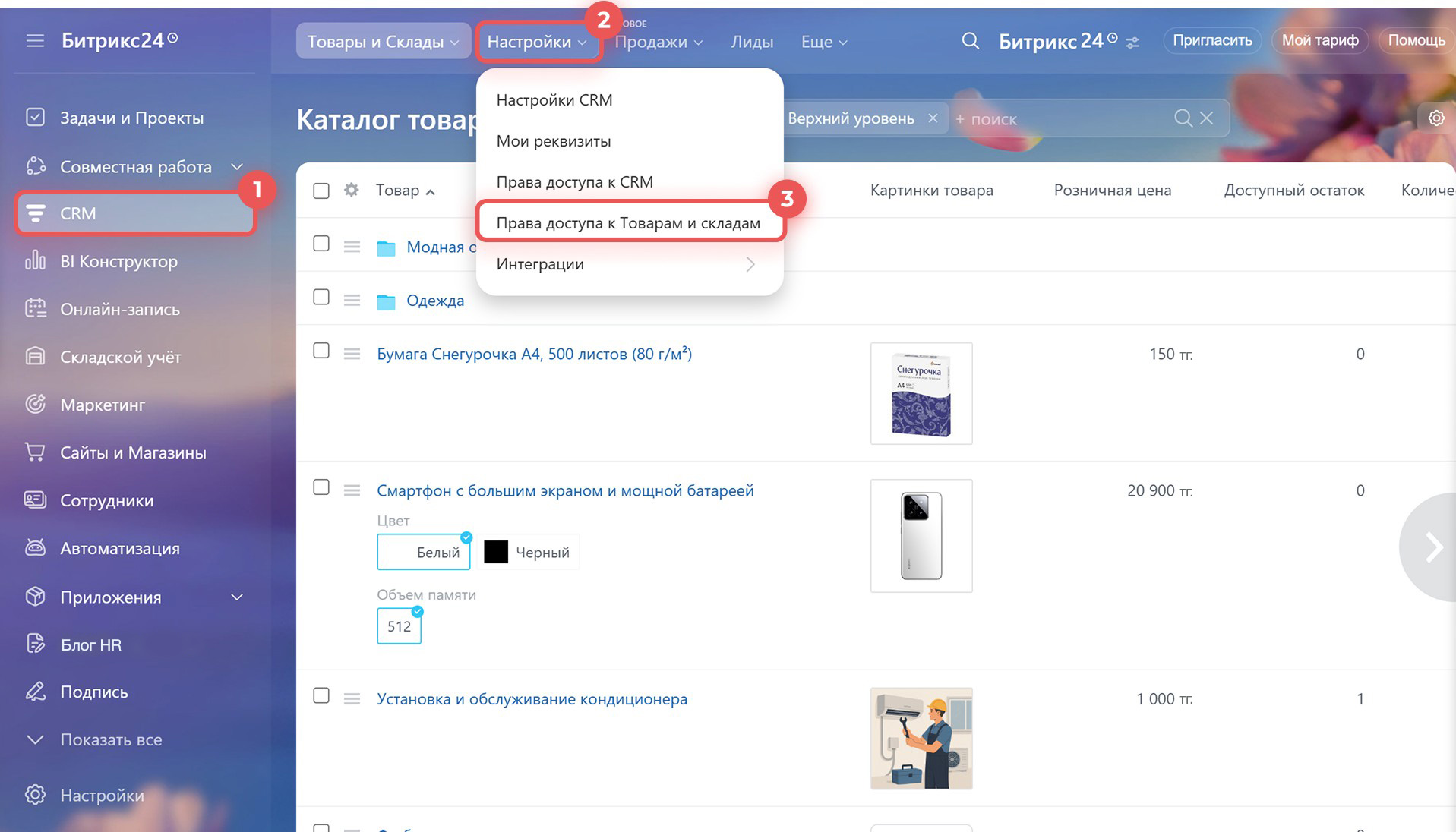Open Автоматизация in the left sidebar
This screenshot has width=1456, height=832.
[120, 548]
